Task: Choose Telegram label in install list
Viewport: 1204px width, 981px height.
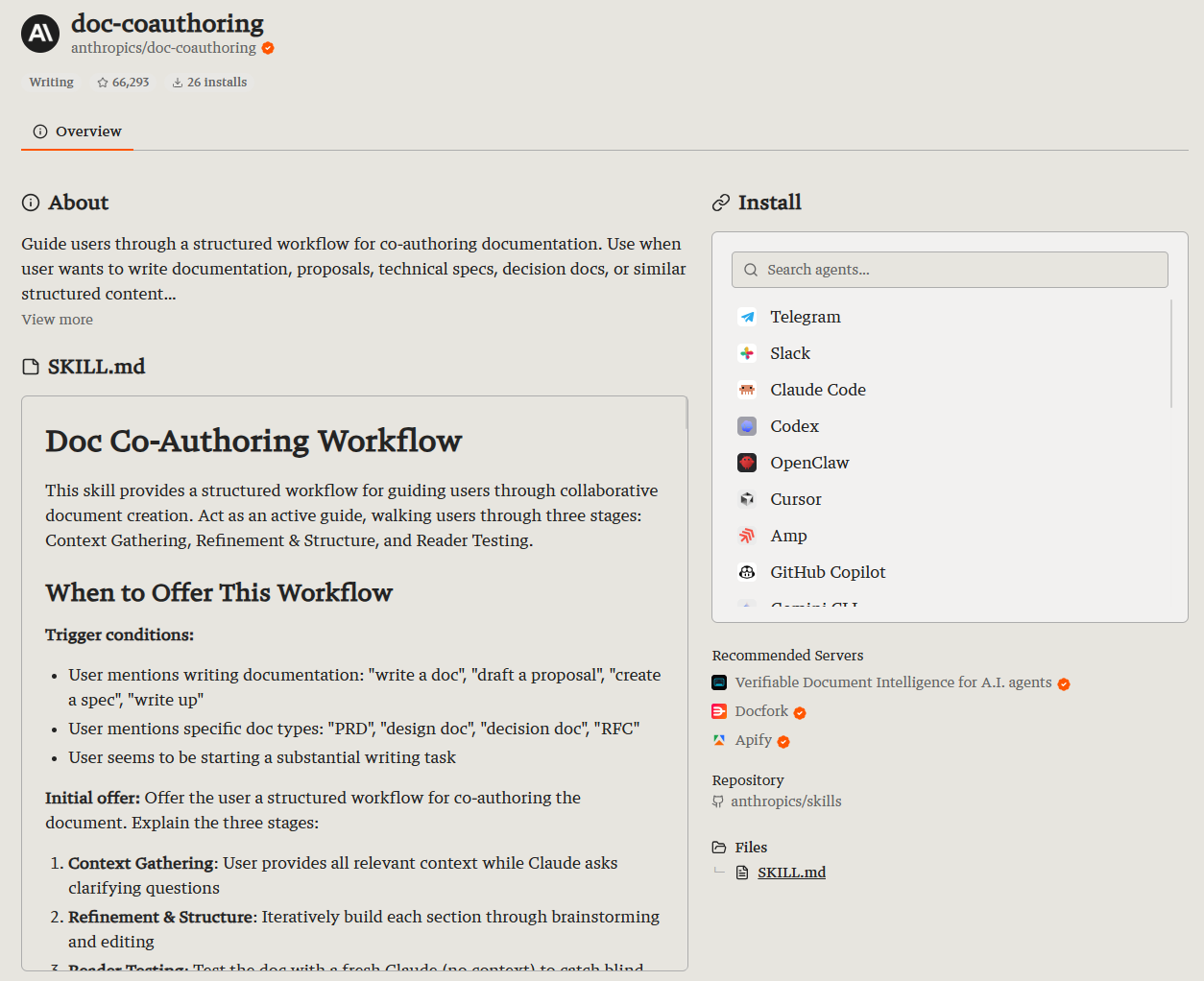Action: tap(806, 317)
